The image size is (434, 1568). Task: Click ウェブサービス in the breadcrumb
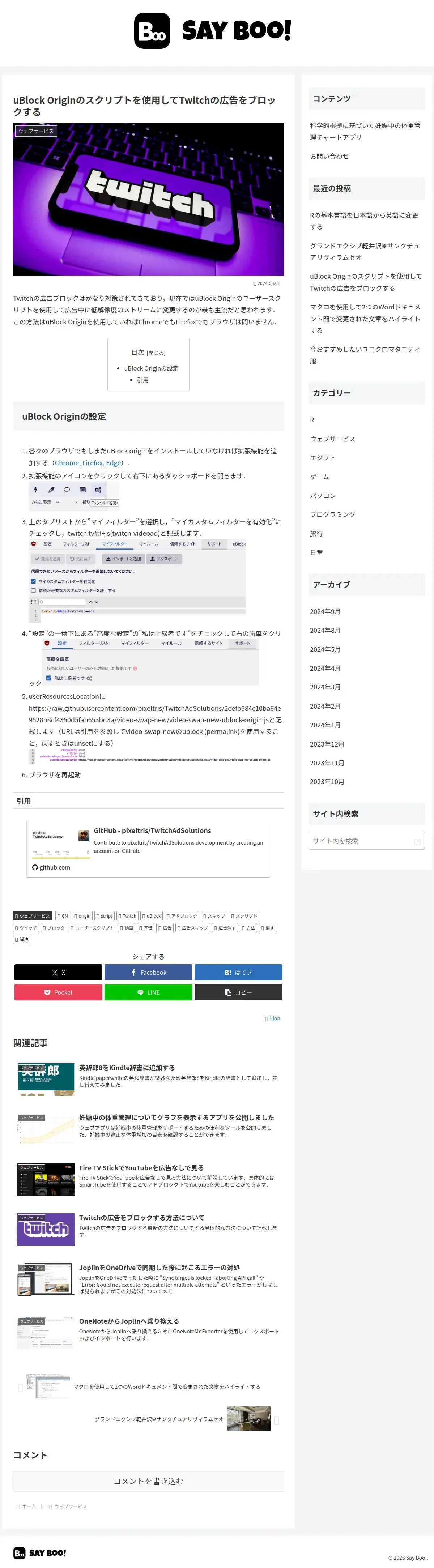71,1507
